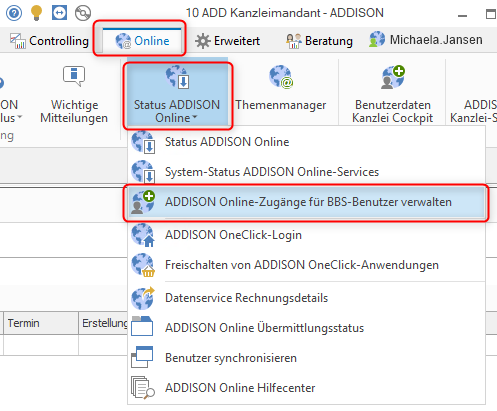Click the Michaela.Jansen user globe icon
497x411 pixels.
click(377, 39)
